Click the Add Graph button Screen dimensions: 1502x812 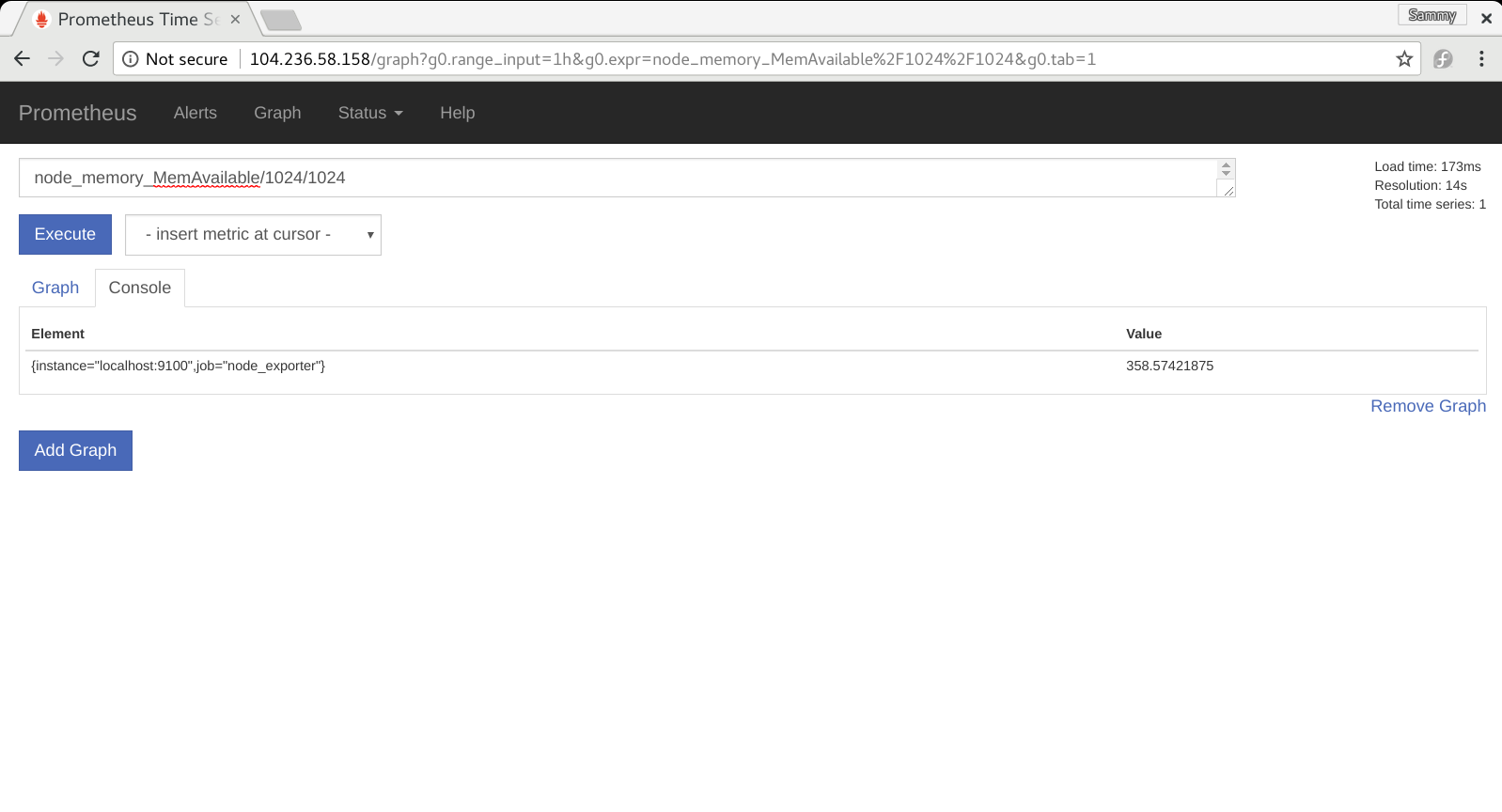[75, 450]
